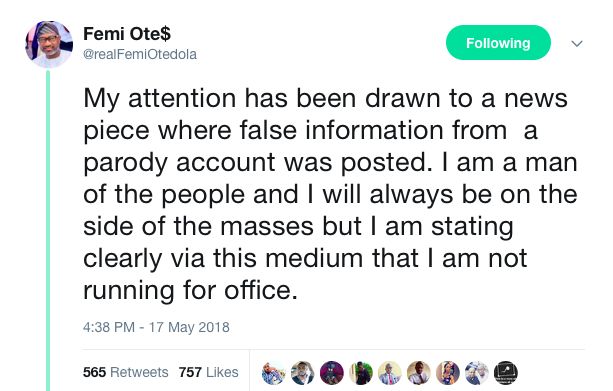The height and width of the screenshot is (391, 613).
Task: Expand the tweet options chevron
Action: 577,43
